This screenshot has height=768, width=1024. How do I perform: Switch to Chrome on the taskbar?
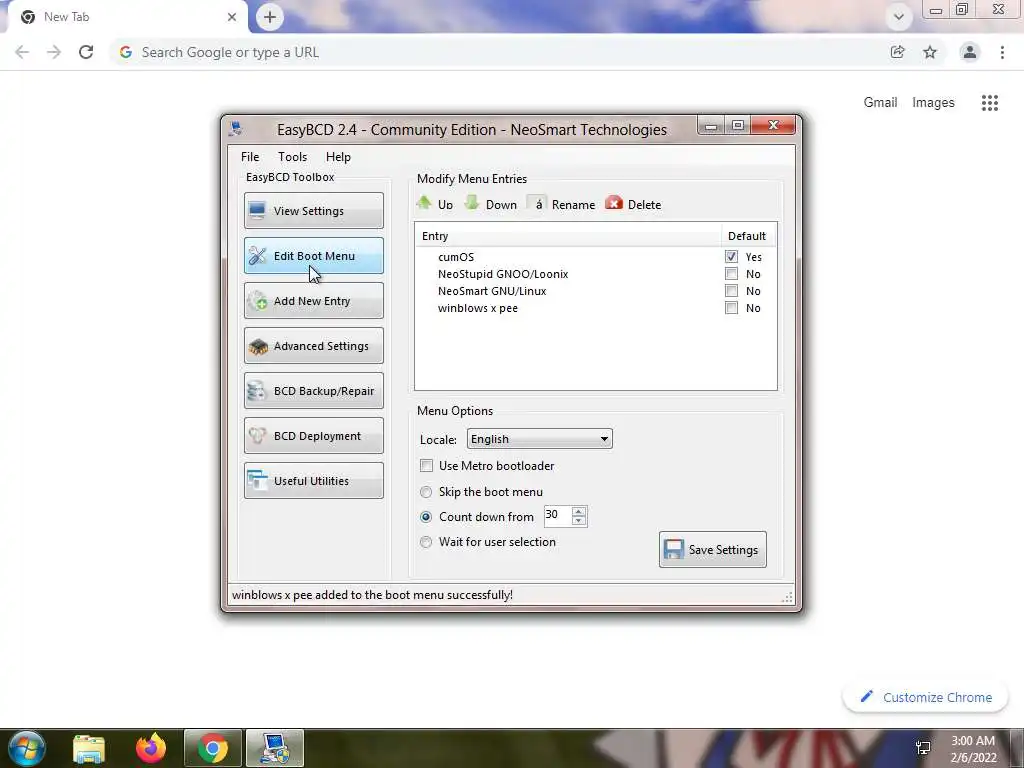pyautogui.click(x=213, y=748)
